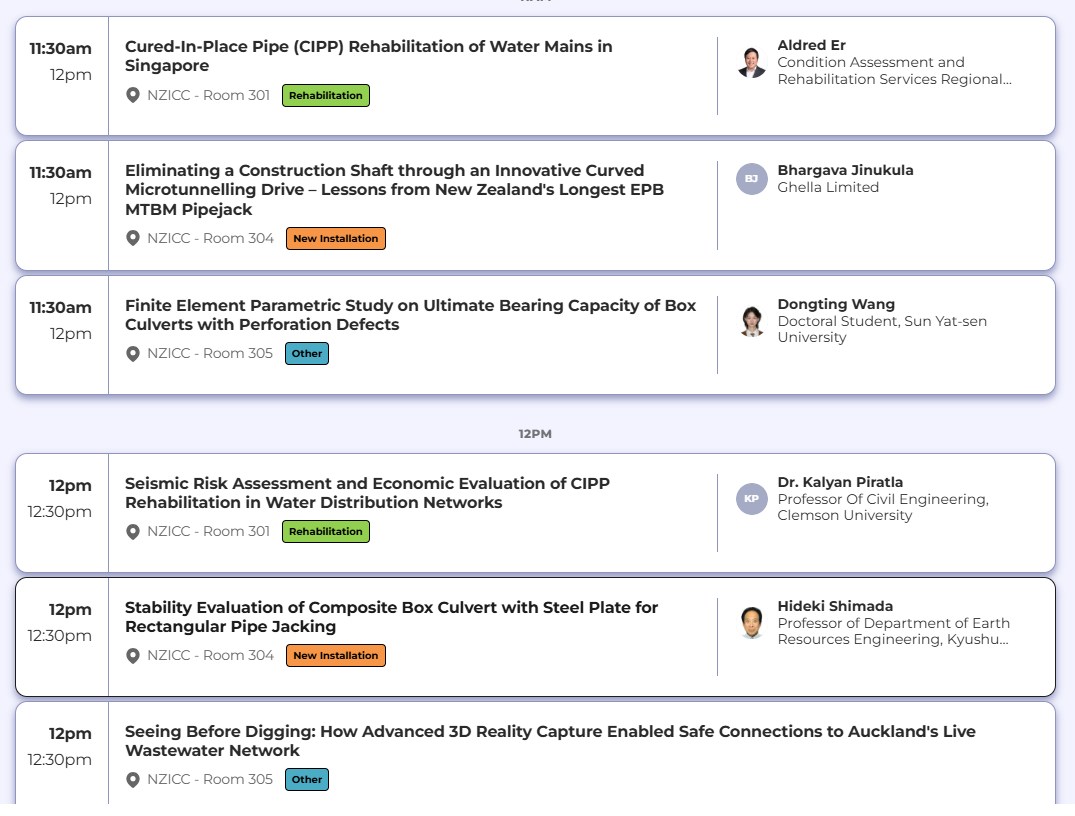
Task: Open Hideki Shimada's profile photo
Action: (752, 623)
